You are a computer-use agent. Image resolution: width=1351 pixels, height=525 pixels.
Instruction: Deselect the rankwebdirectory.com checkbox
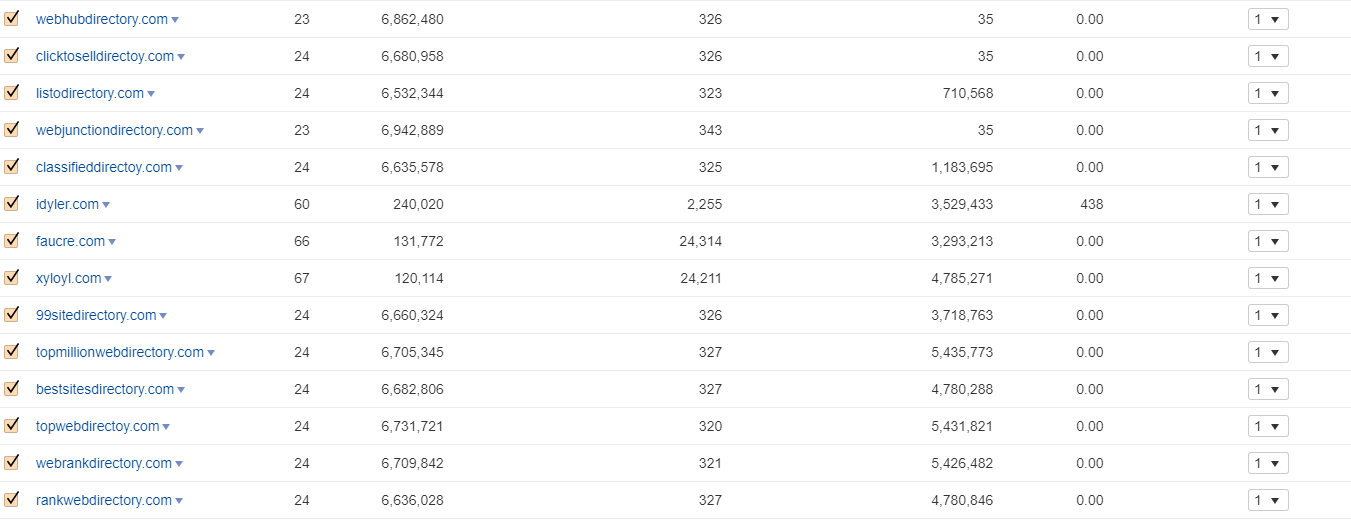(12, 499)
